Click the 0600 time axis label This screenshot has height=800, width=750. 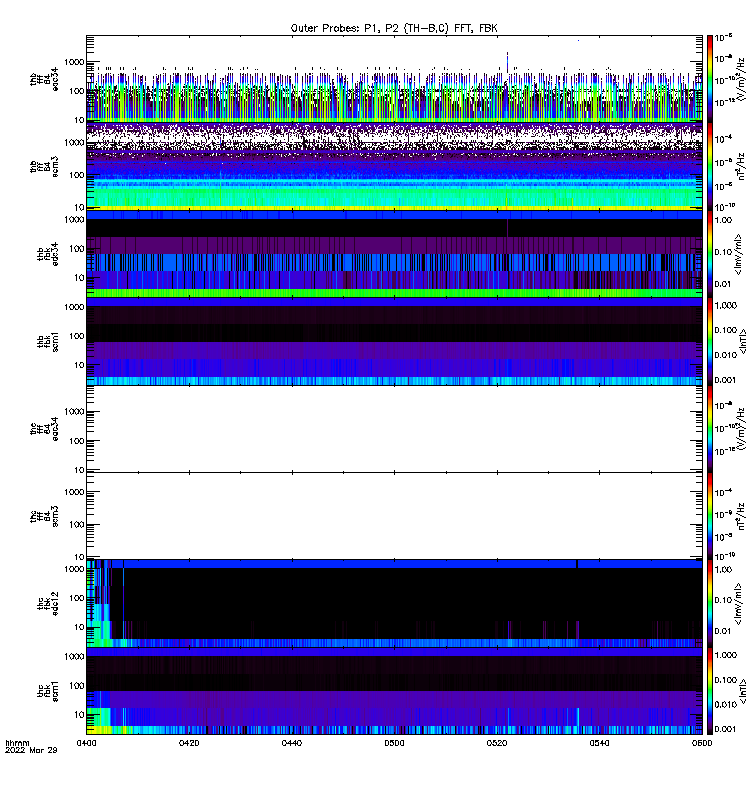(x=702, y=743)
